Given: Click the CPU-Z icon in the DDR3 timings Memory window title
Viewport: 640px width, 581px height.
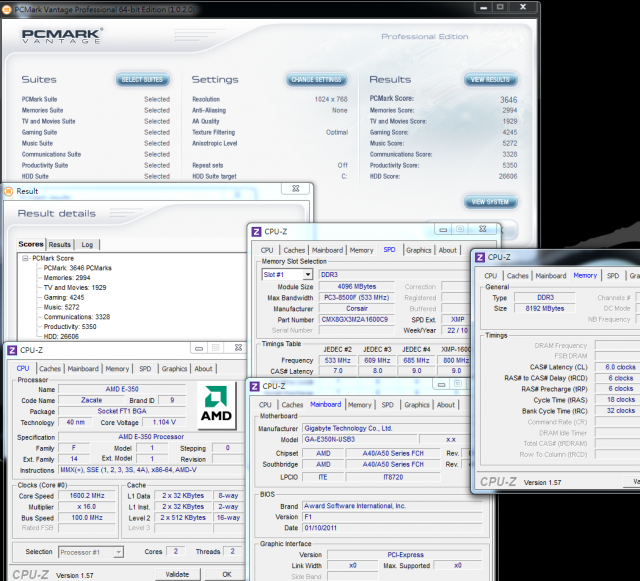Looking at the screenshot, I should [480, 257].
